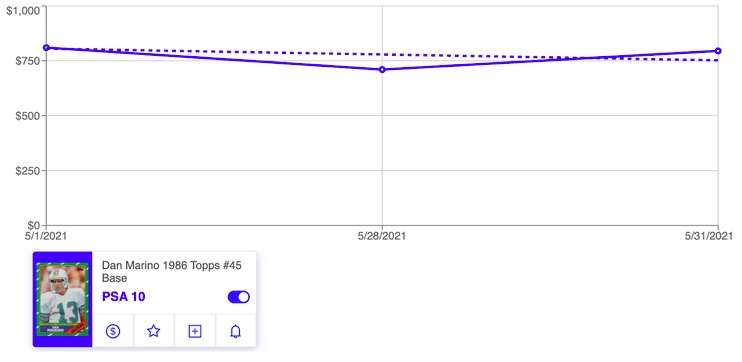Select the 5/31/2021 data point on chart
Screen dimensions: 742x362
click(x=718, y=51)
